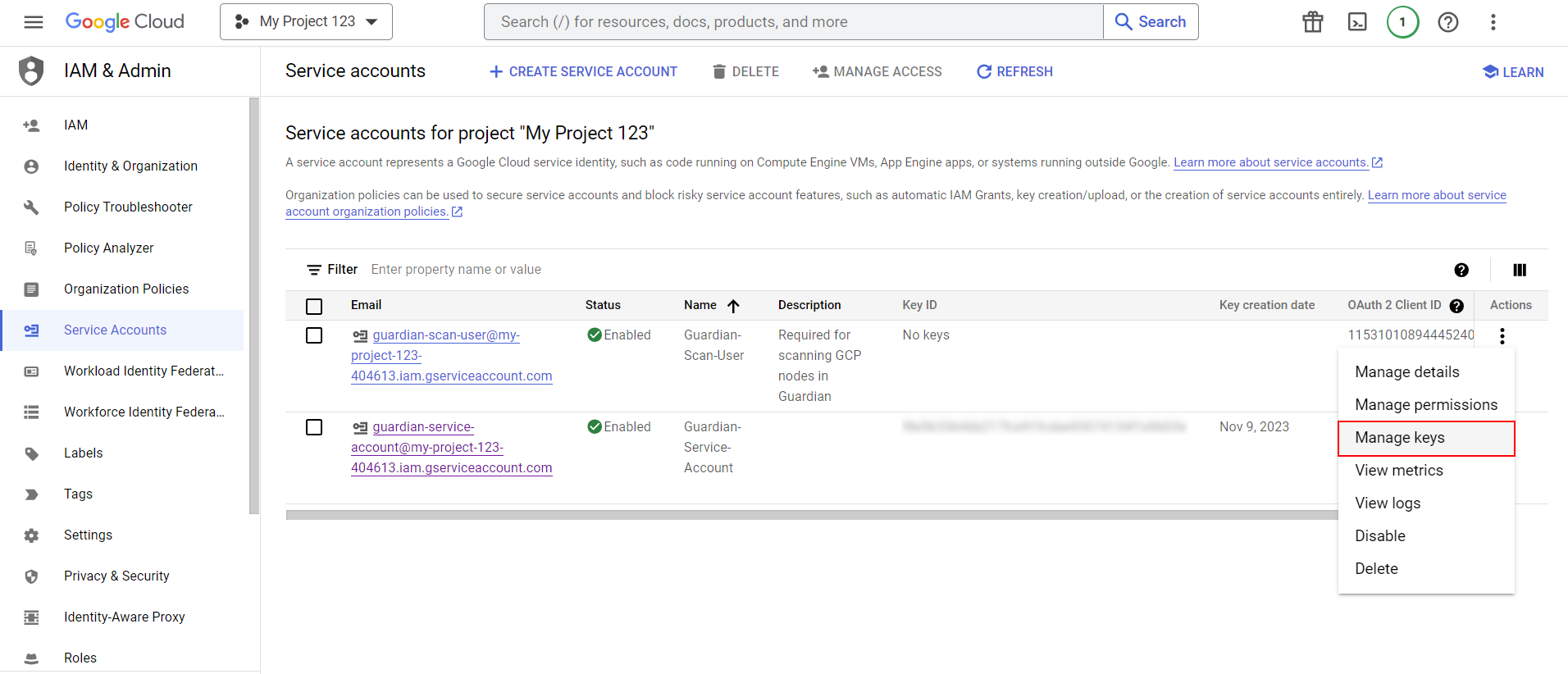1568x674 pixels.
Task: Choose View logs from actions menu
Action: coord(1426,503)
